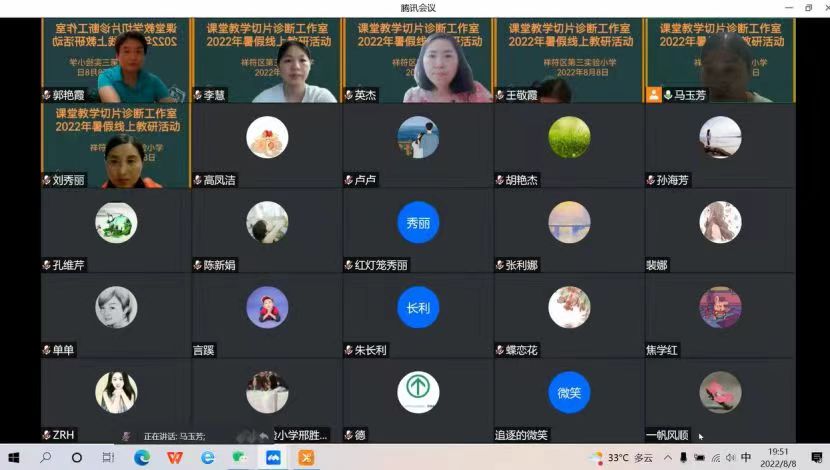Click the blue 长利 avatar
The height and width of the screenshot is (470, 830).
tap(418, 308)
